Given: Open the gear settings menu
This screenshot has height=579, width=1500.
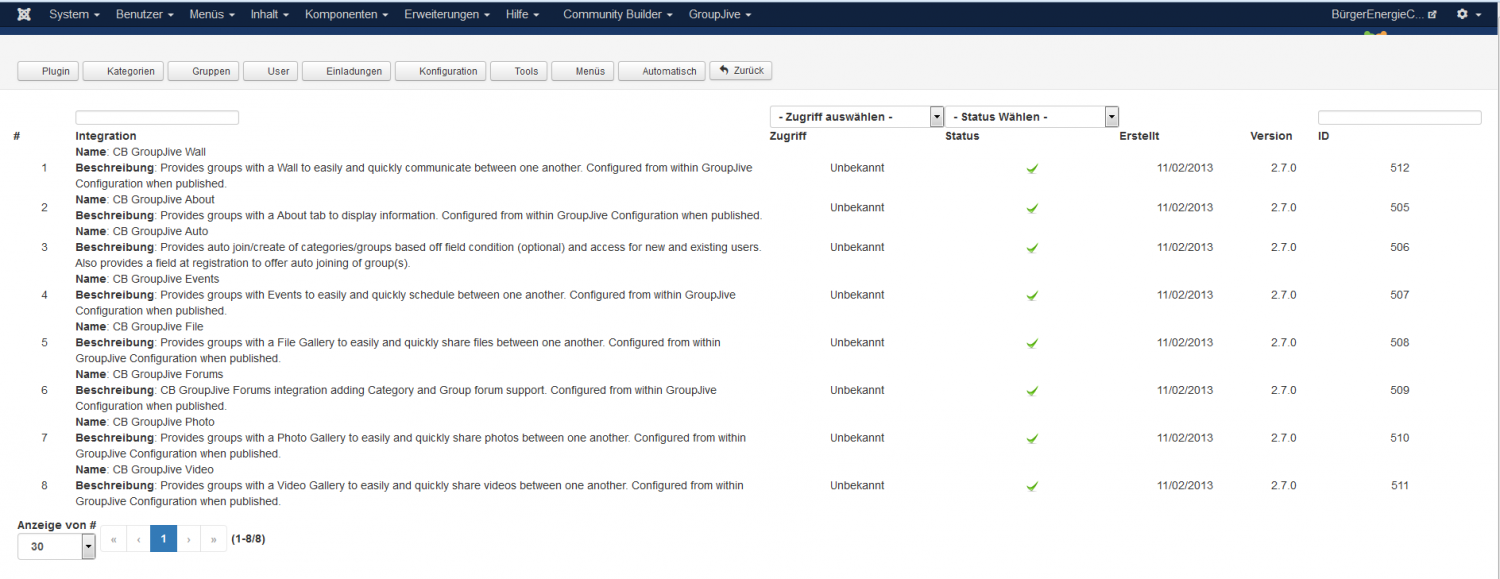Looking at the screenshot, I should coord(1467,15).
